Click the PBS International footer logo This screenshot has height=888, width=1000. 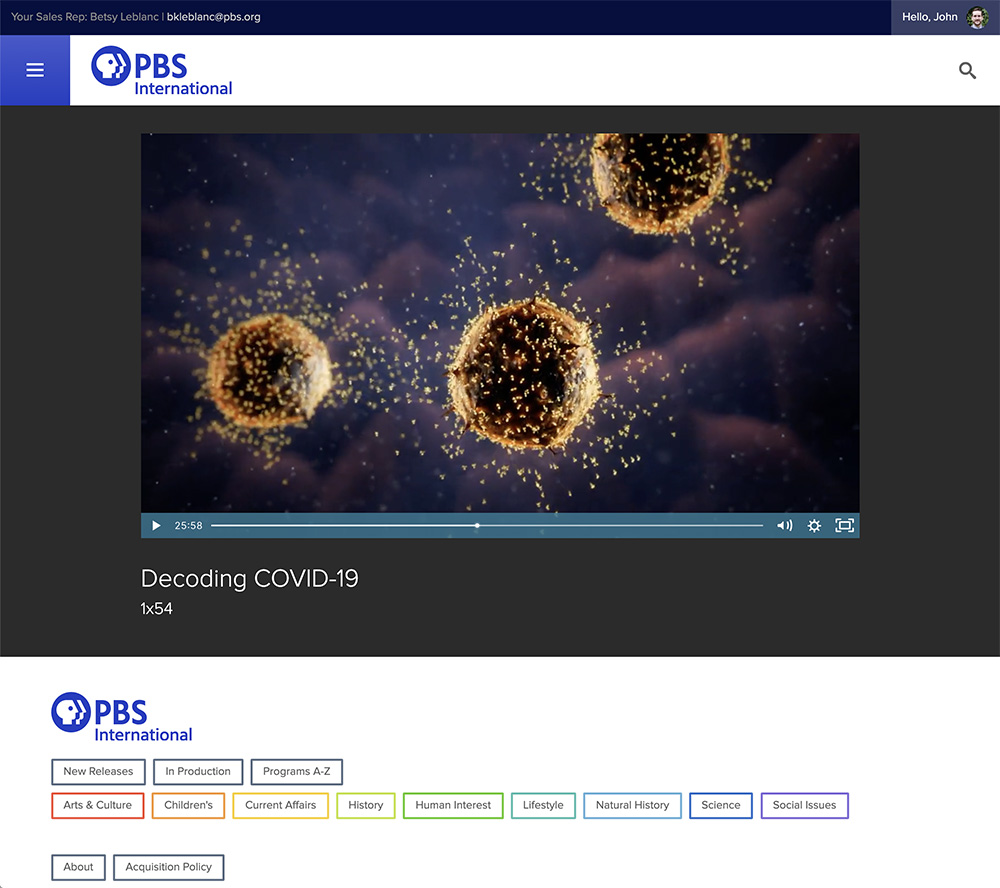pyautogui.click(x=122, y=717)
